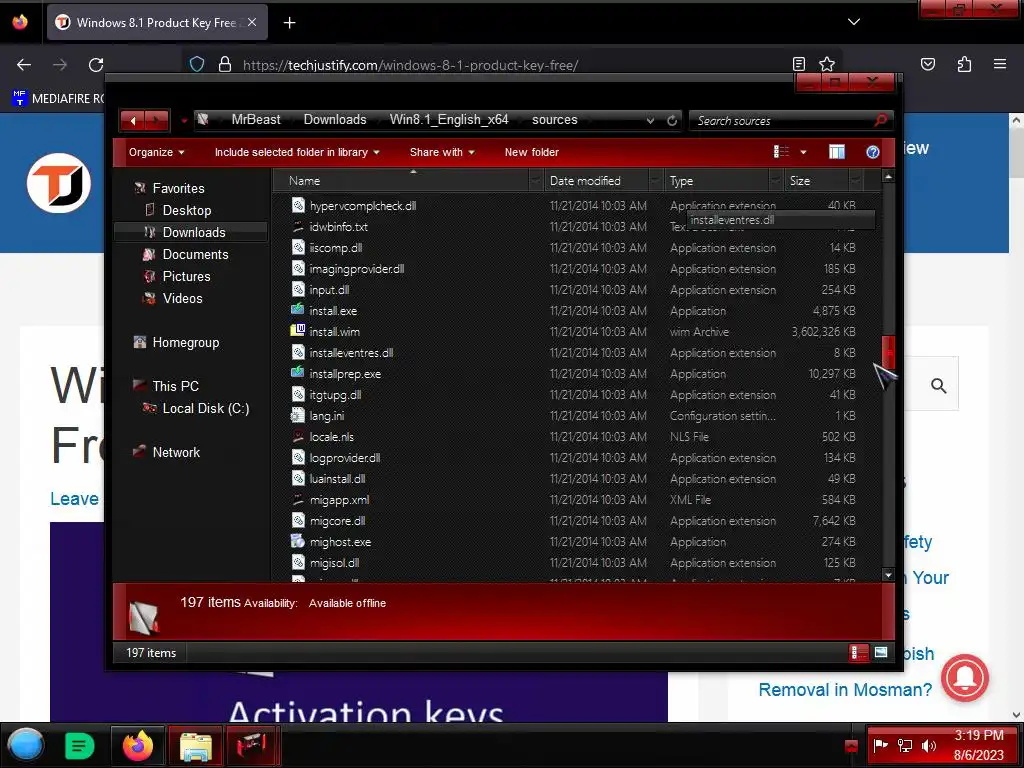This screenshot has width=1024, height=768.
Task: Open the Organize menu
Action: tap(157, 152)
